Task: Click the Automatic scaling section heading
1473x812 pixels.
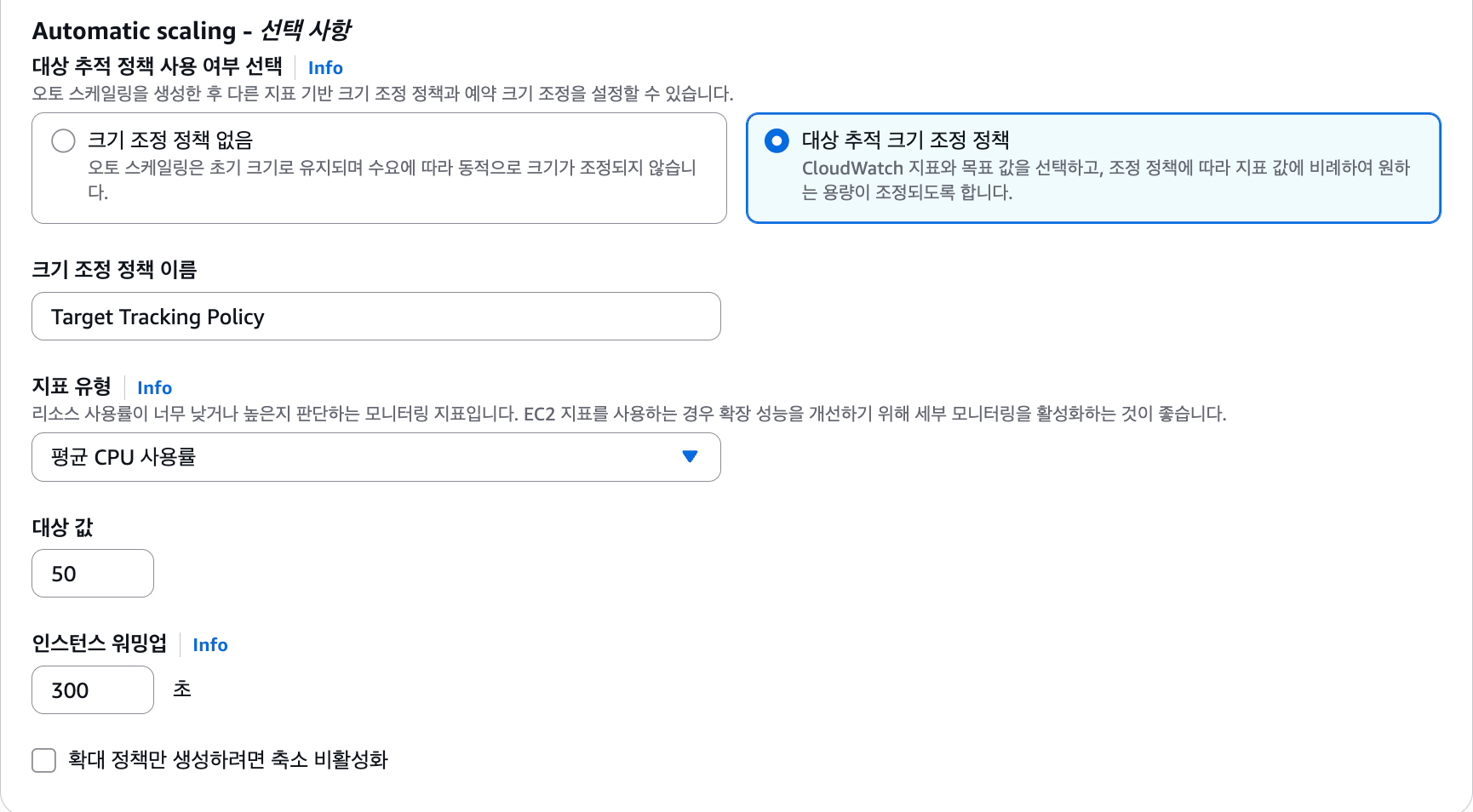Action: pyautogui.click(x=192, y=31)
